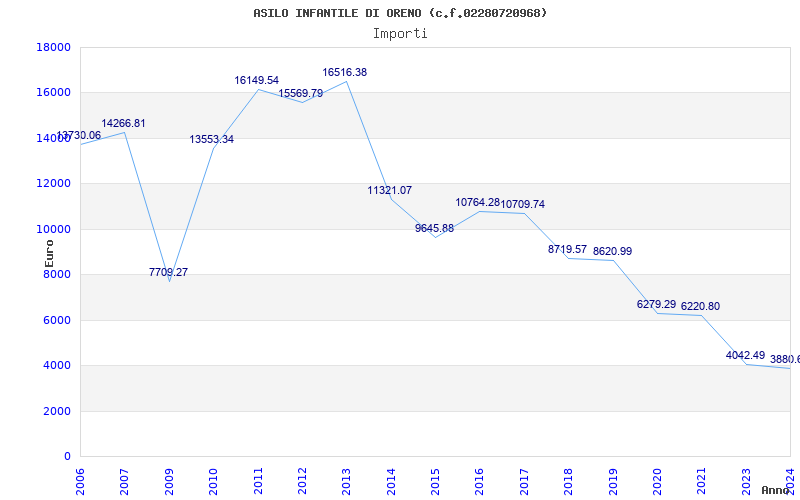800x500 pixels.
Task: Select data label 11321.07
Action: [x=389, y=190]
